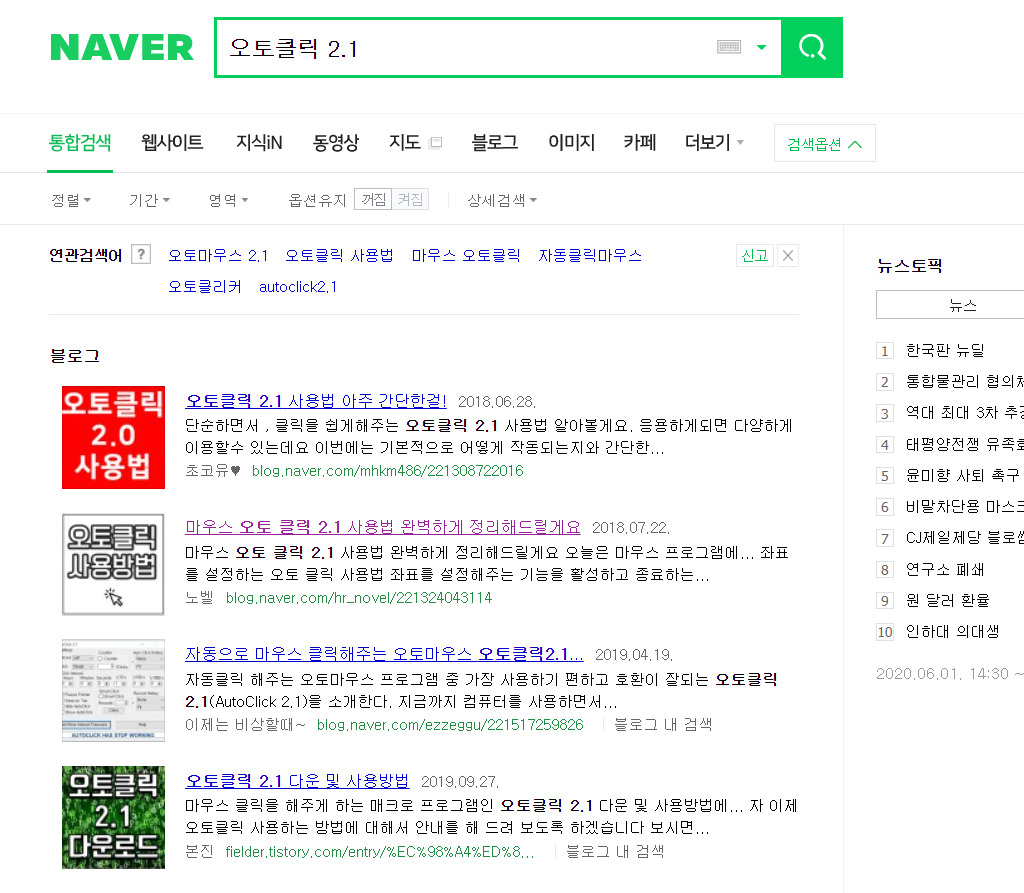
Task: Click the 신고 report button
Action: tap(755, 255)
